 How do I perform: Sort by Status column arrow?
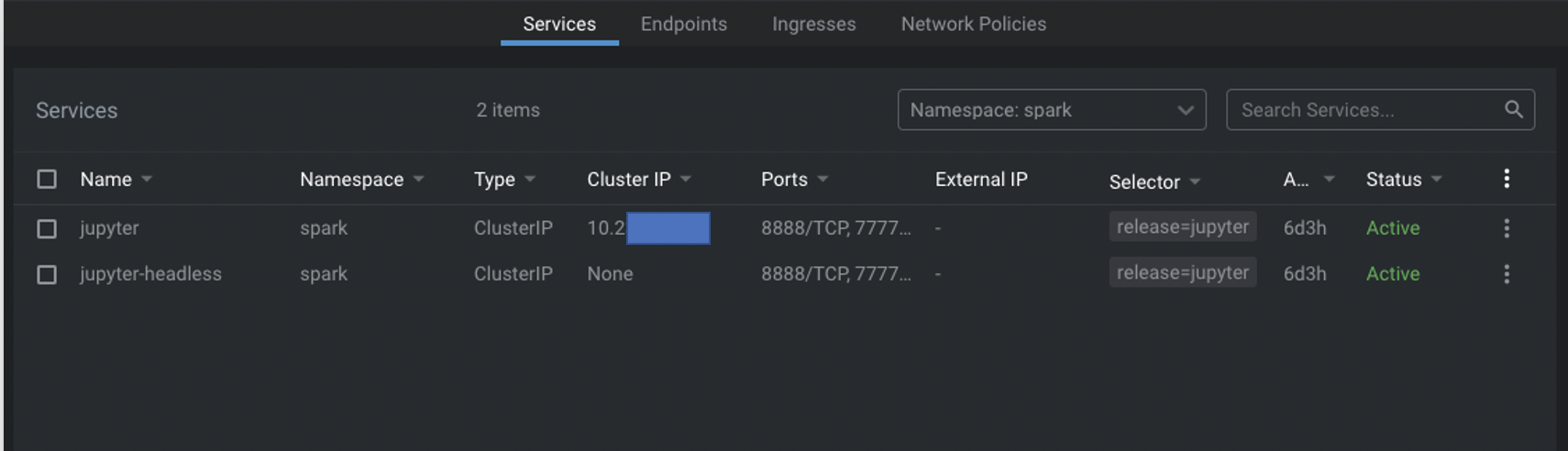click(x=1437, y=180)
